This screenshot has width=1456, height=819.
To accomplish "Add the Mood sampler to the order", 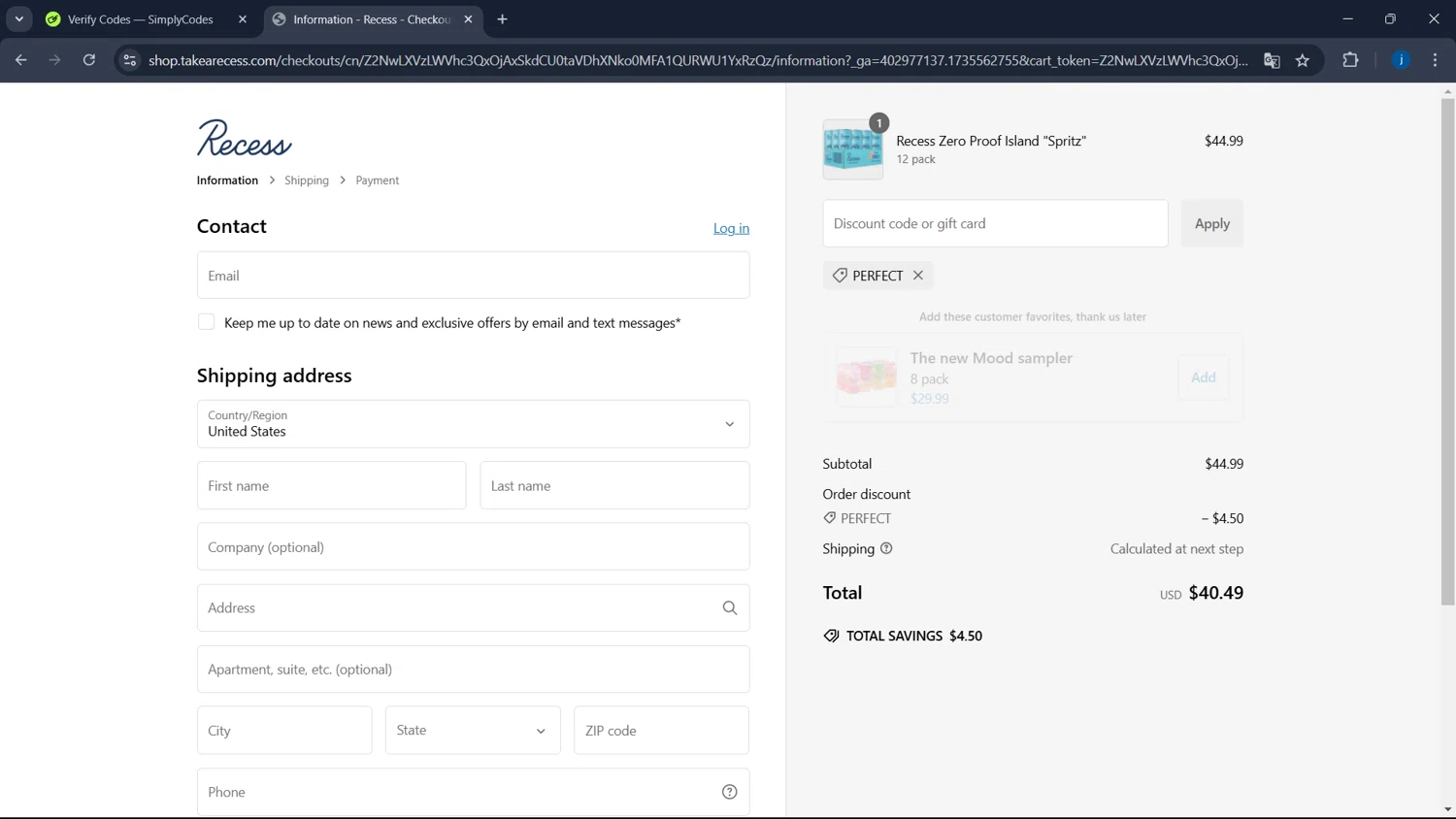I will pos(1203,377).
